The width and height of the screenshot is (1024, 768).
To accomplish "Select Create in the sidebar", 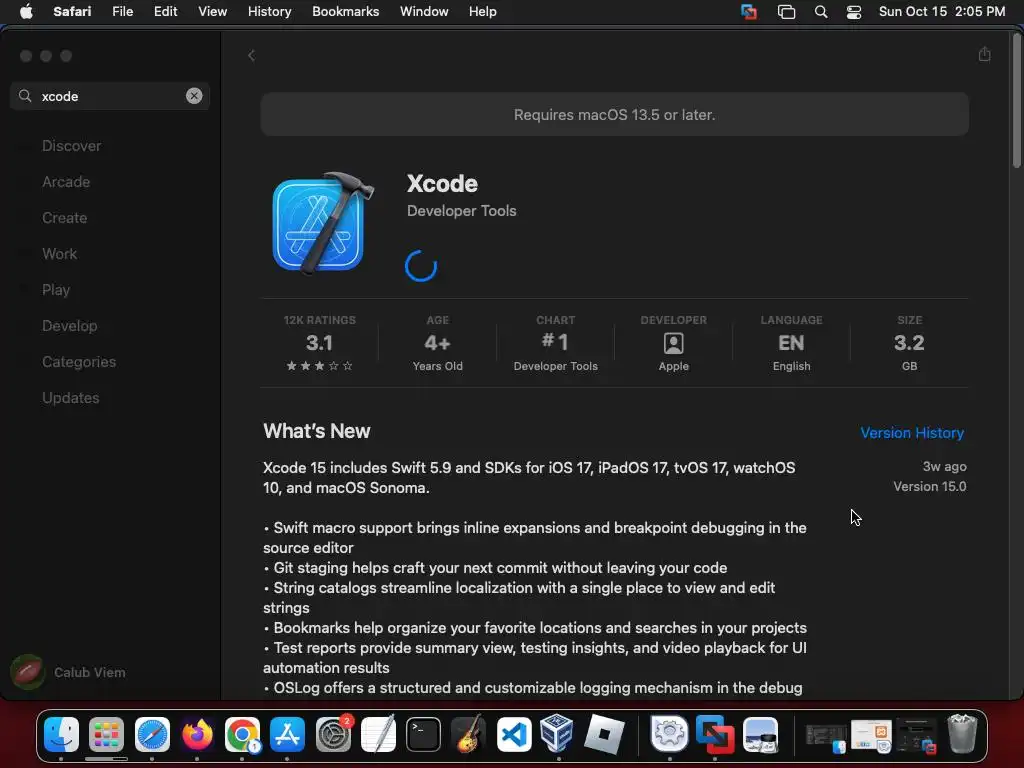I will [64, 217].
